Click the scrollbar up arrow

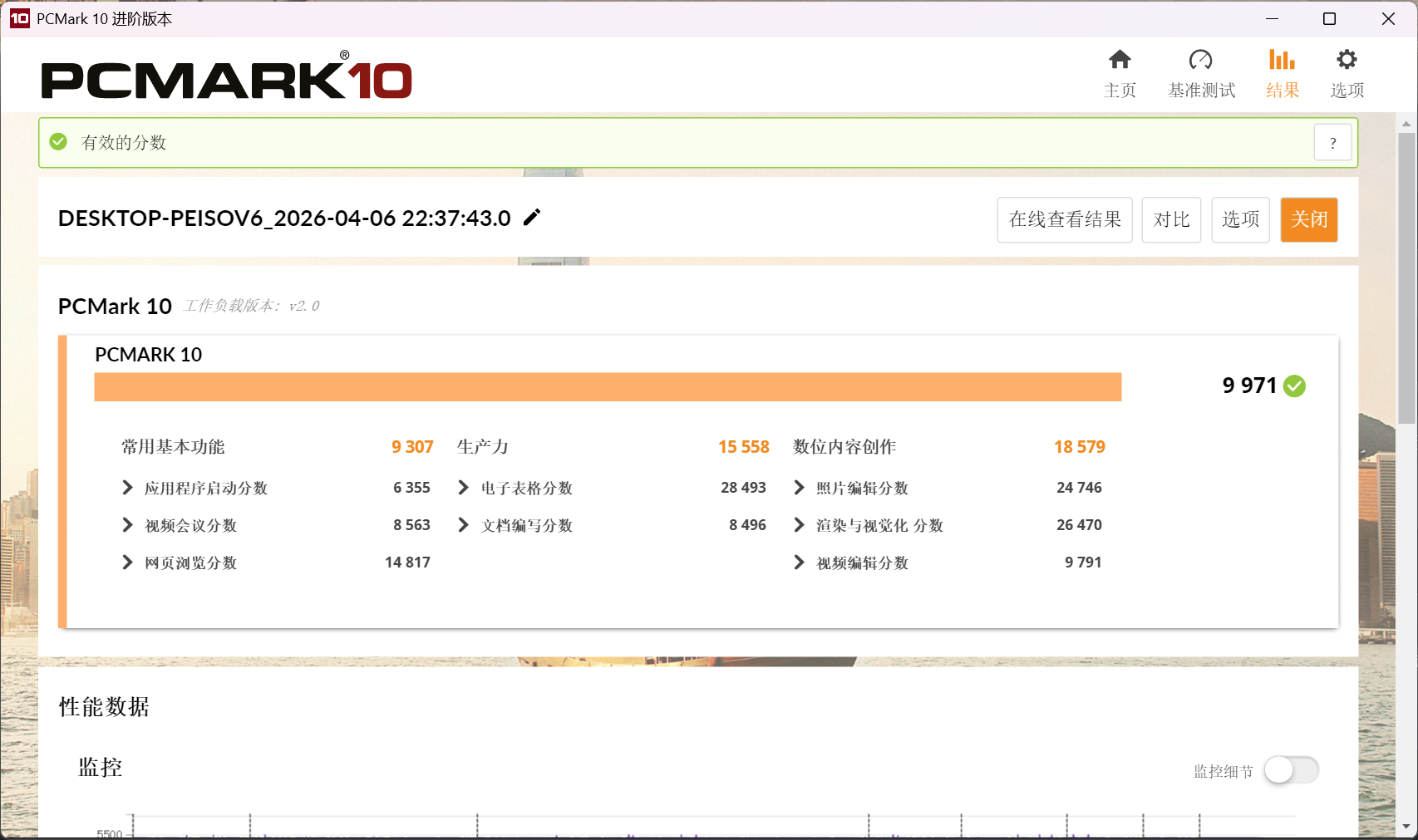1406,124
